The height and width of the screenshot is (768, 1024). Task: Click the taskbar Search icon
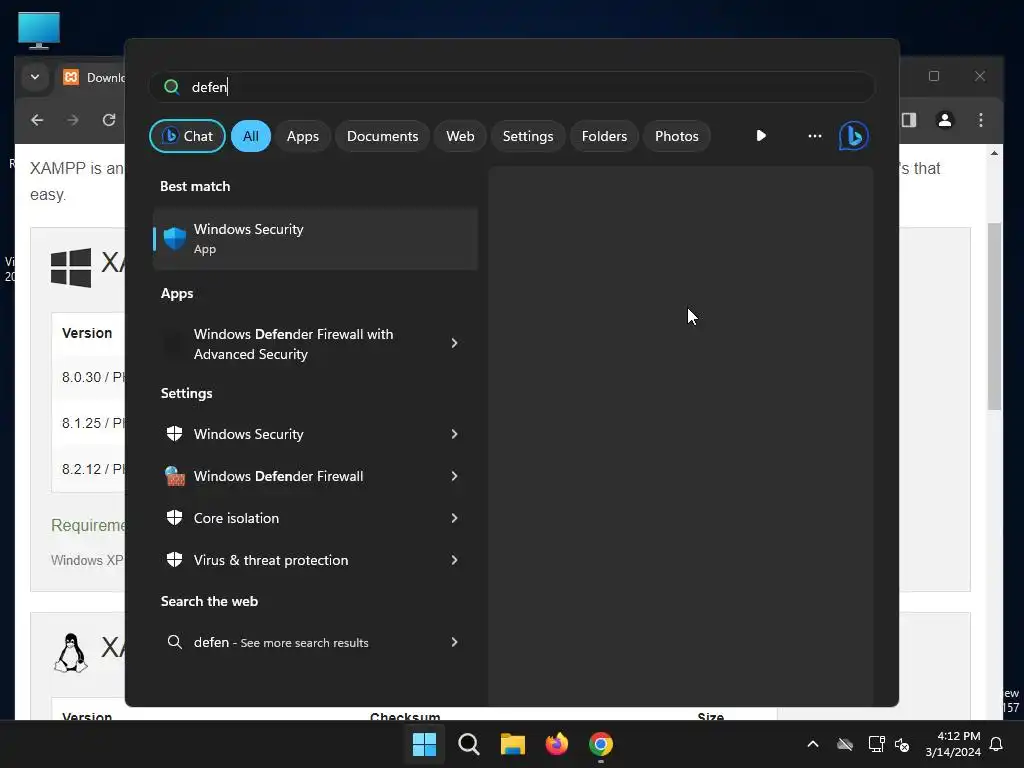(x=469, y=744)
